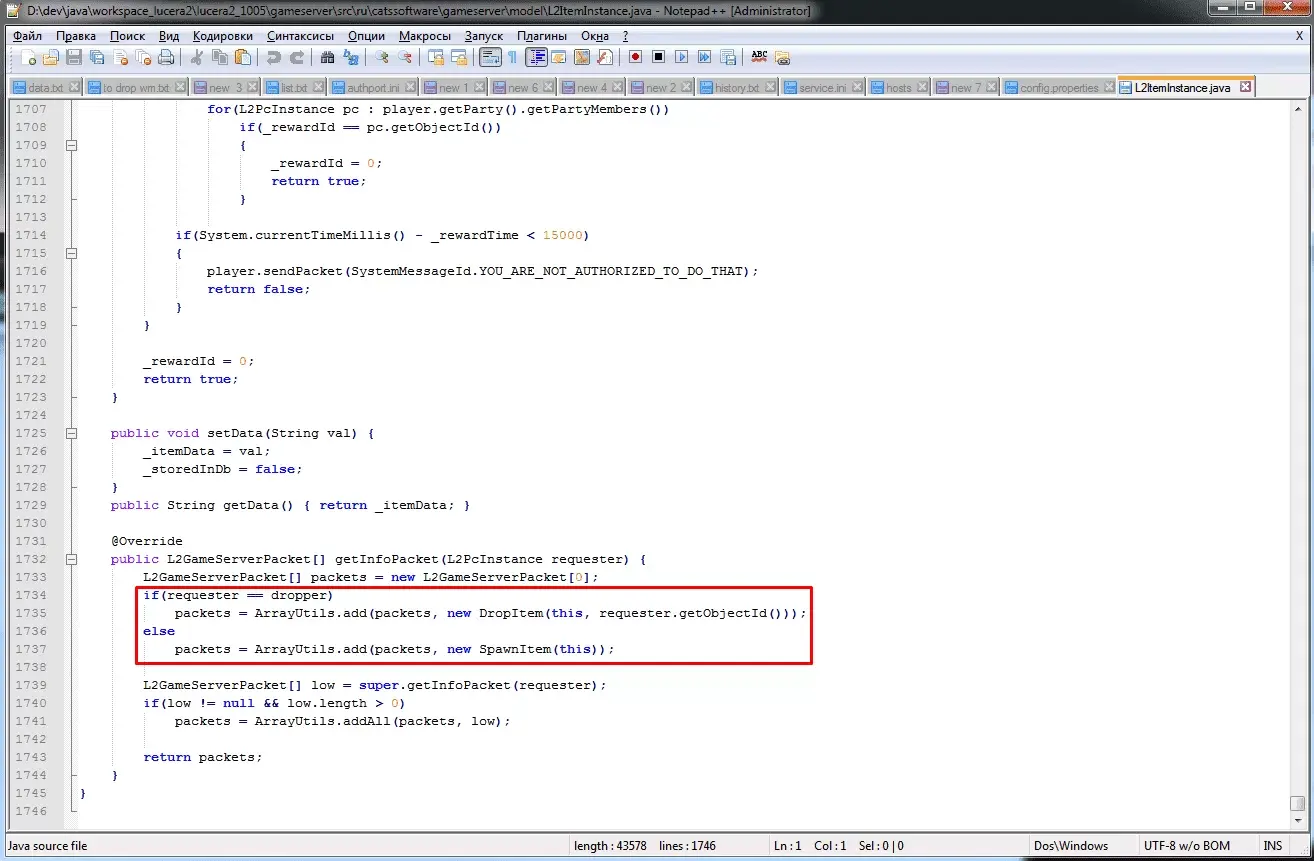Switch to the service.ini tab
This screenshot has height=861, width=1314.
tap(823, 88)
